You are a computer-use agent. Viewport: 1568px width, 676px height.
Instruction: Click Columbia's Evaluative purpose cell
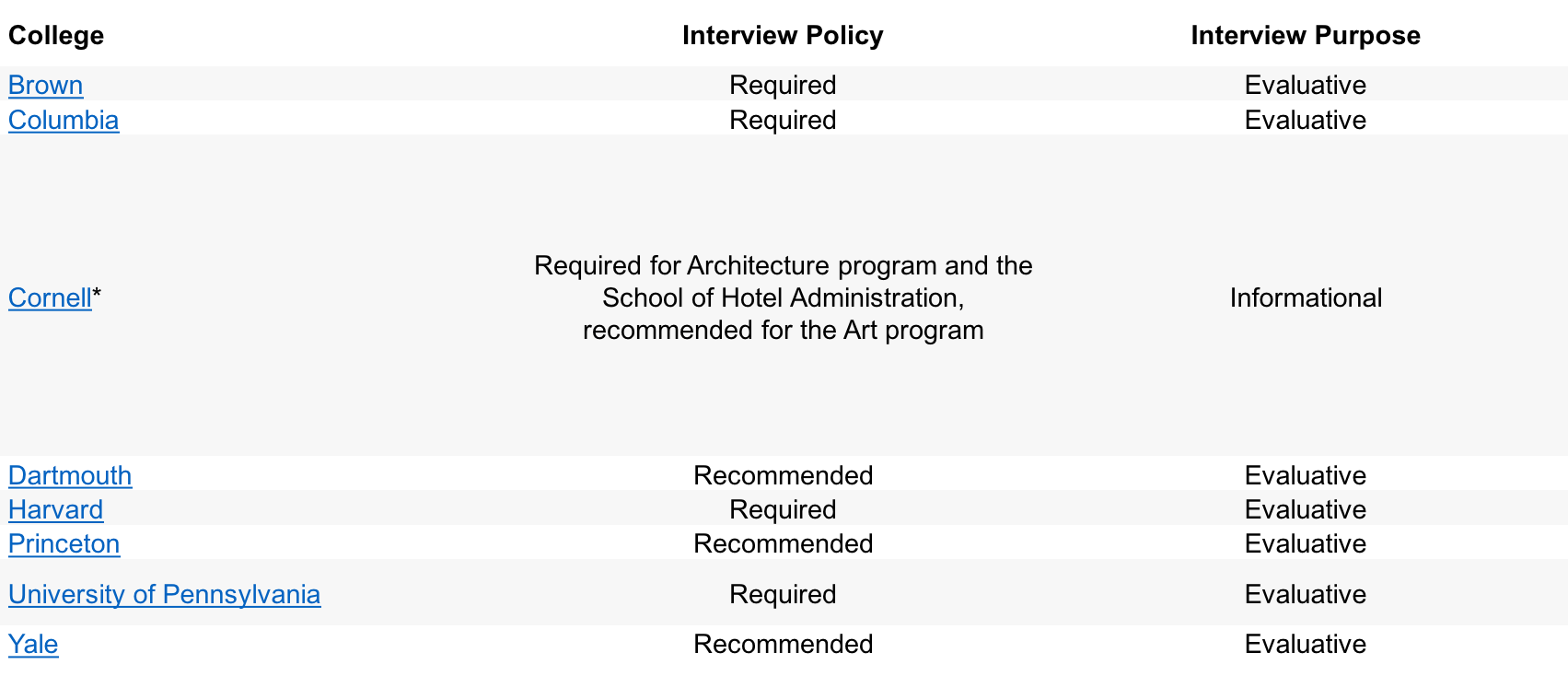click(1305, 120)
